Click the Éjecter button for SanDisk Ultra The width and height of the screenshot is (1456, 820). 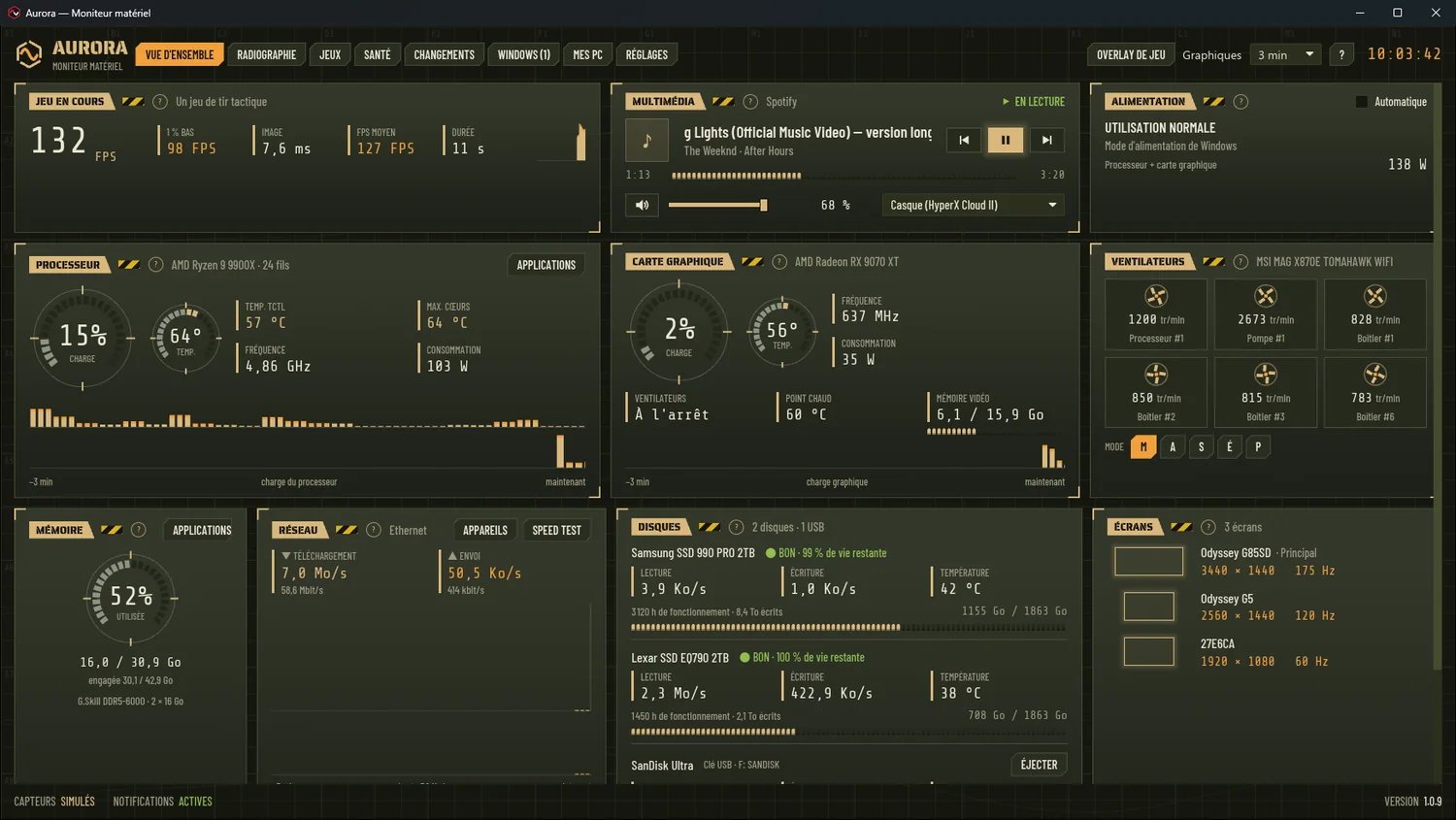(x=1039, y=765)
